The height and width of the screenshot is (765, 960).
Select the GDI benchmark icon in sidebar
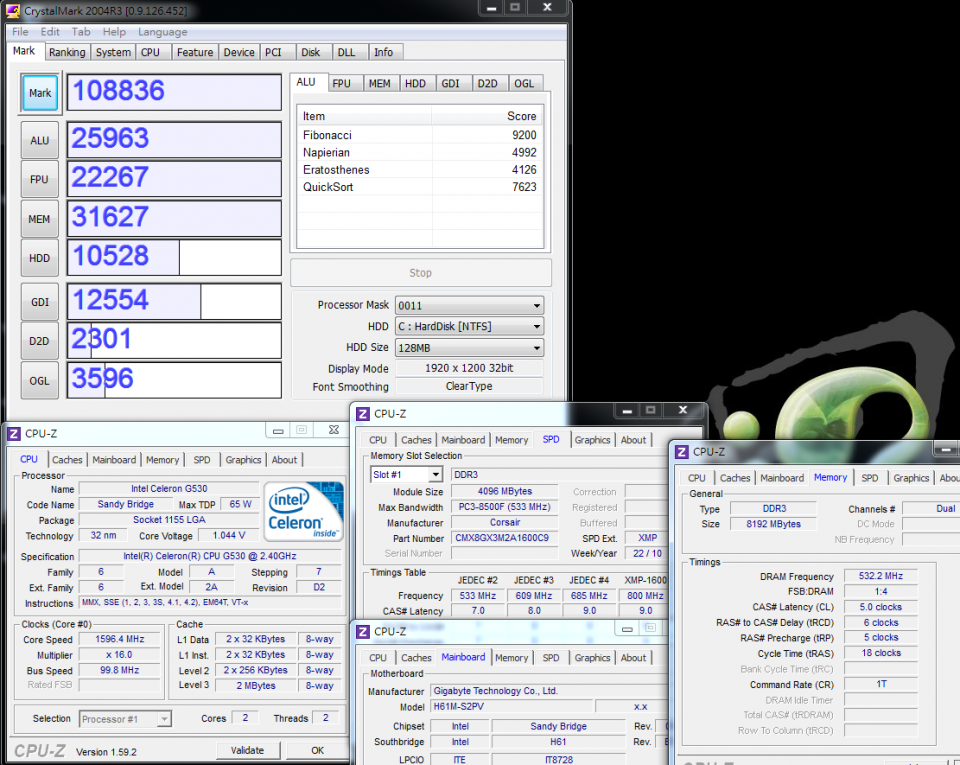[39, 299]
